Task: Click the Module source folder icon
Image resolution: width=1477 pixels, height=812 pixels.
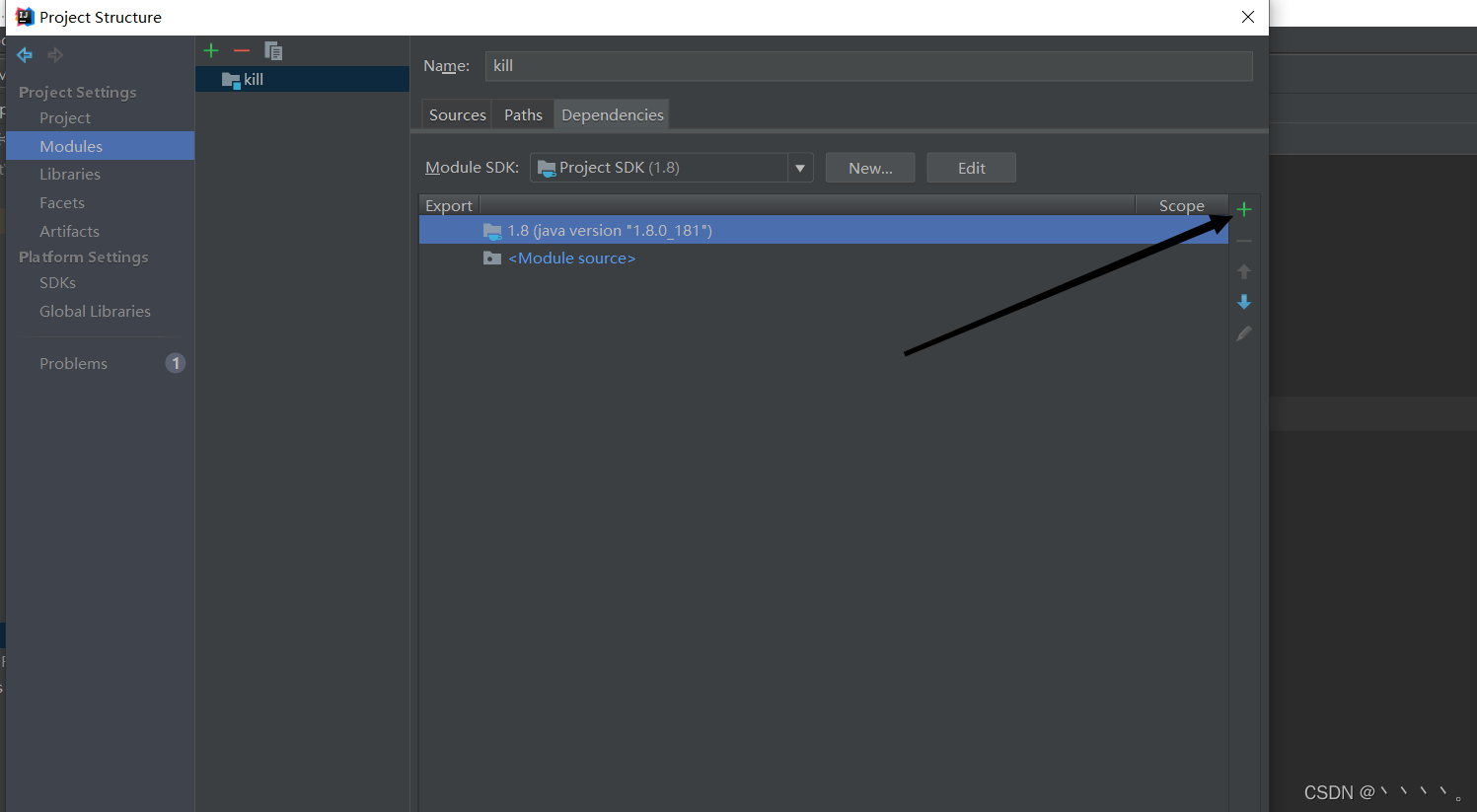Action: (x=492, y=258)
